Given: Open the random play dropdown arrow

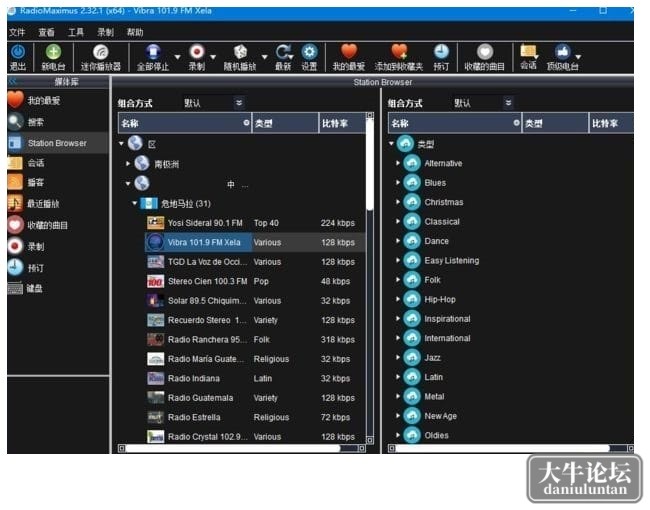Looking at the screenshot, I should pyautogui.click(x=264, y=57).
